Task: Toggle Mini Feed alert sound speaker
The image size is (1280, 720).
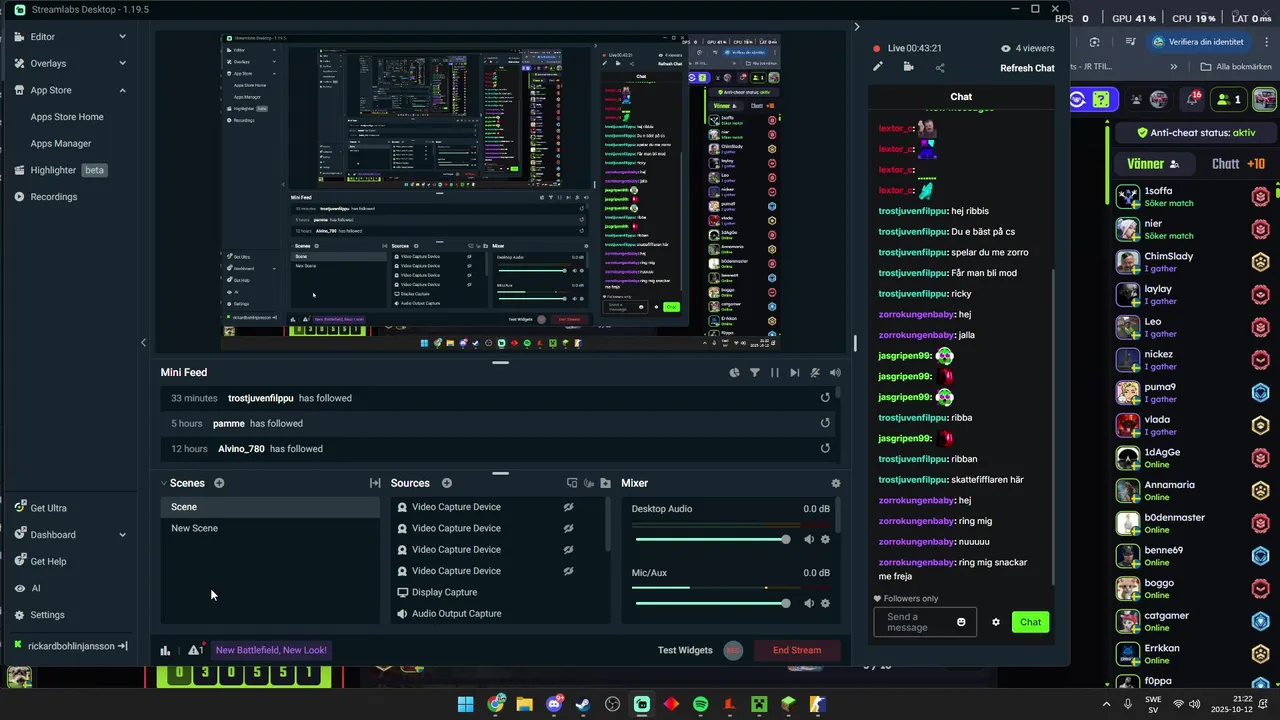Action: (x=835, y=372)
